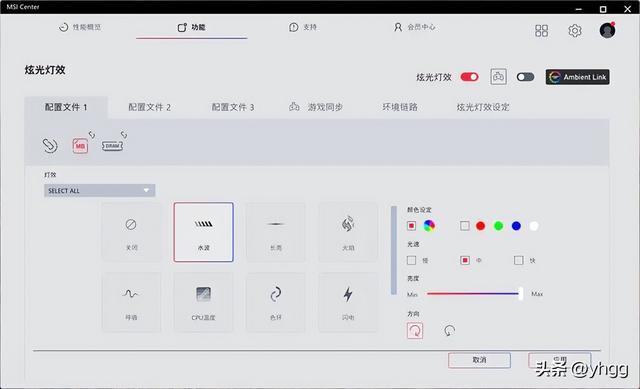Viewport: 640px width, 389px height.
Task: Select the slow (慢) speed checkbox
Action: pyautogui.click(x=411, y=260)
